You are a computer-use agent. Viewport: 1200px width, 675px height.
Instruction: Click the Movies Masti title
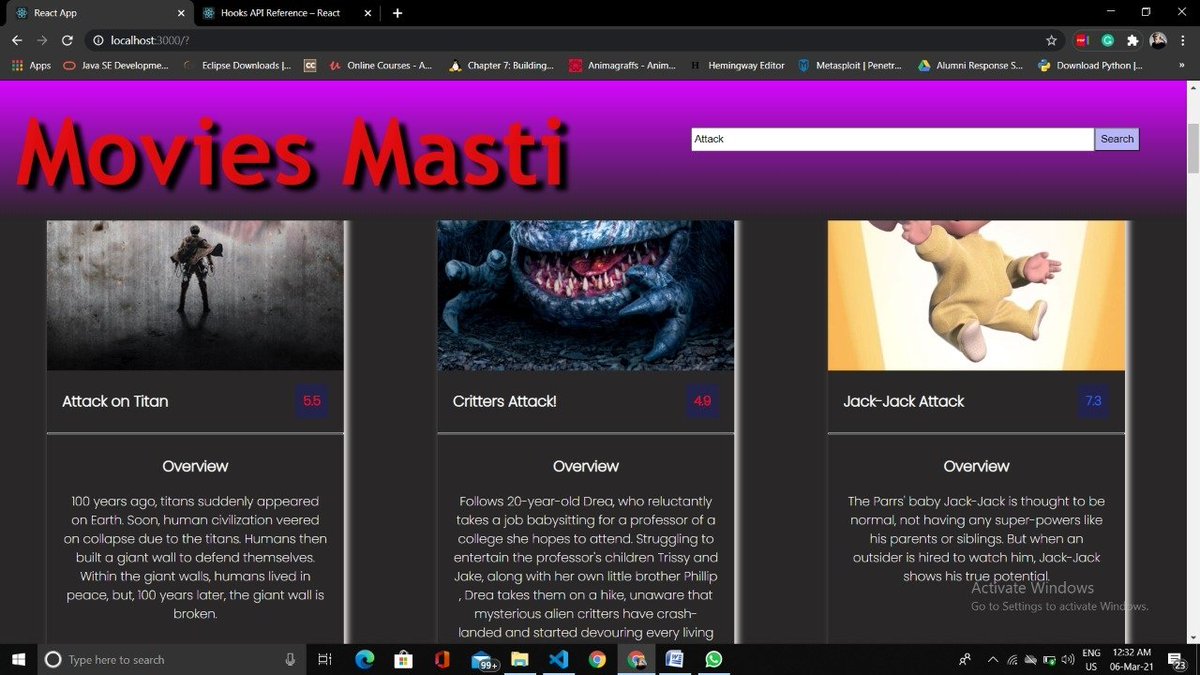pos(292,153)
